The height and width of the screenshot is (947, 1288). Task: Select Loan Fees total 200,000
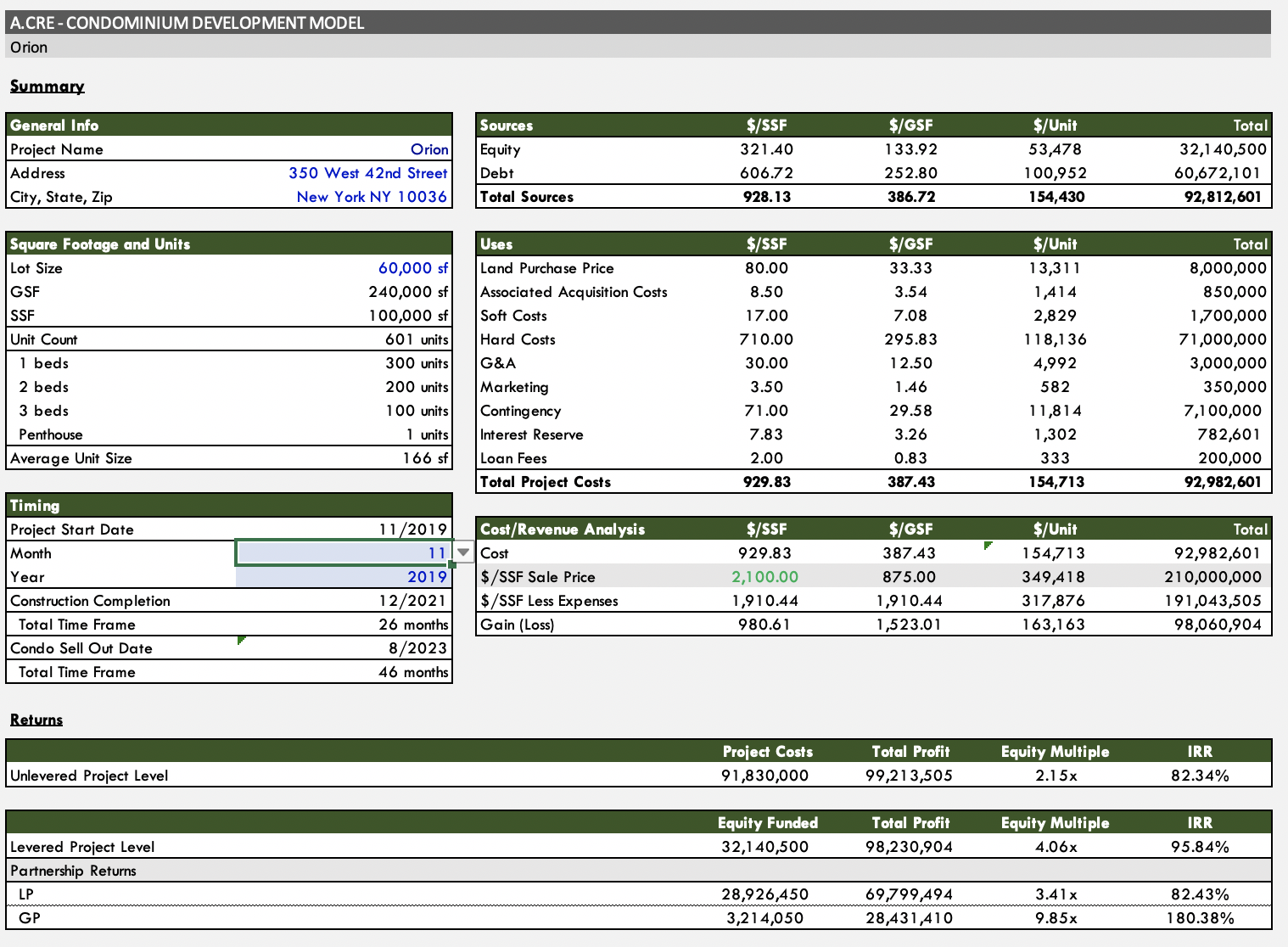click(x=1229, y=458)
